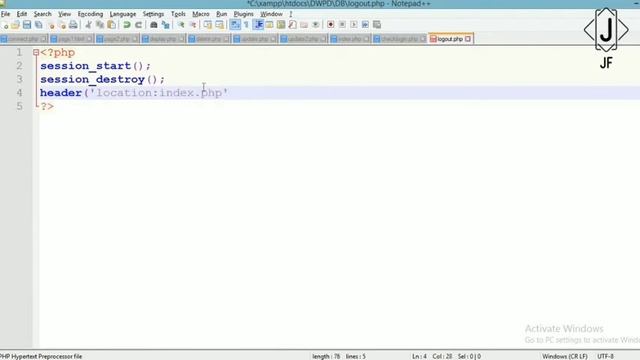Toggle synchronize horizontal scrolling icon
The image size is (640, 360).
point(220,25)
